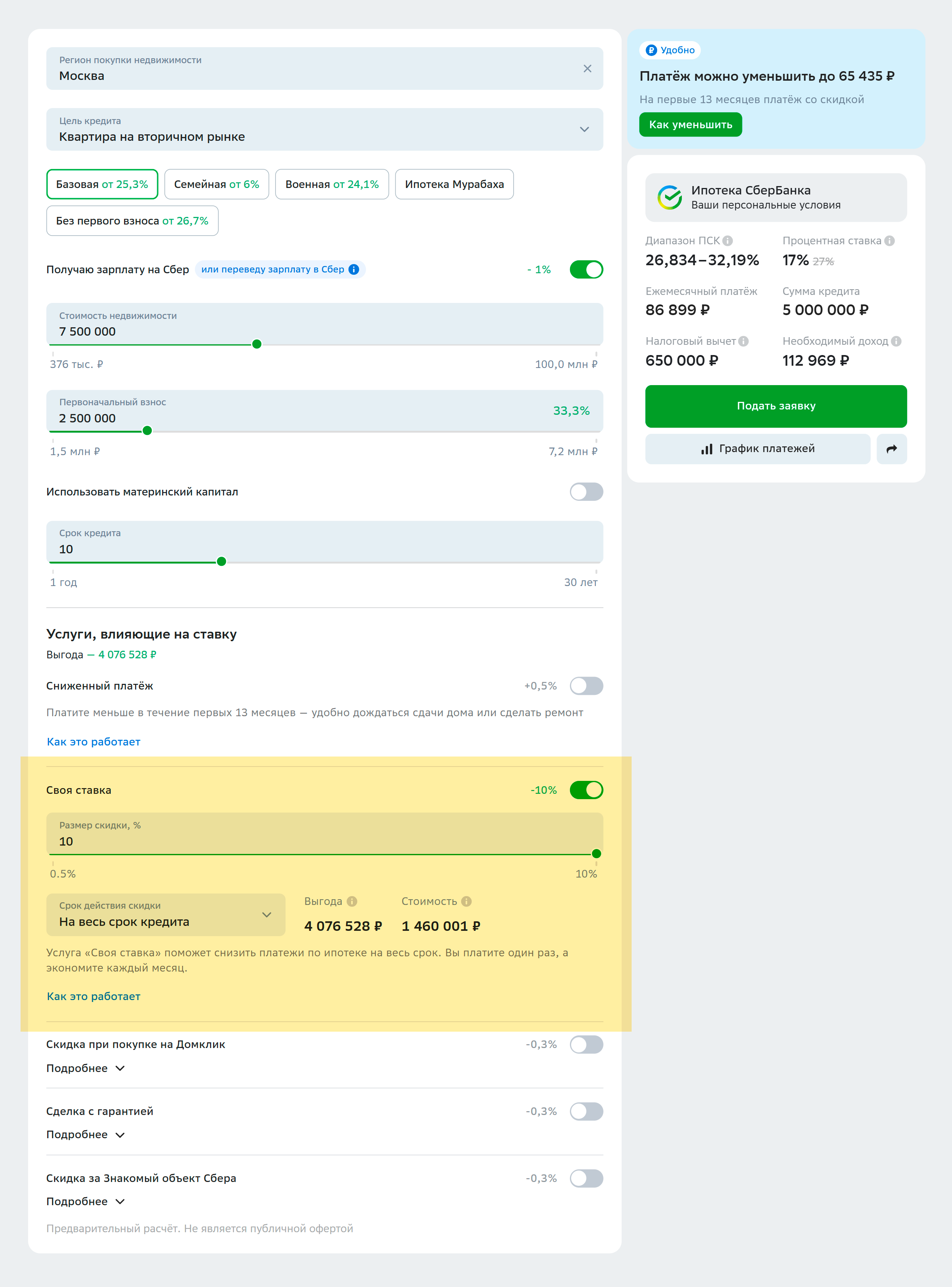This screenshot has width=952, height=1287.
Task: Expand Подробнее under Сделка с гарантией
Action: click(85, 1135)
